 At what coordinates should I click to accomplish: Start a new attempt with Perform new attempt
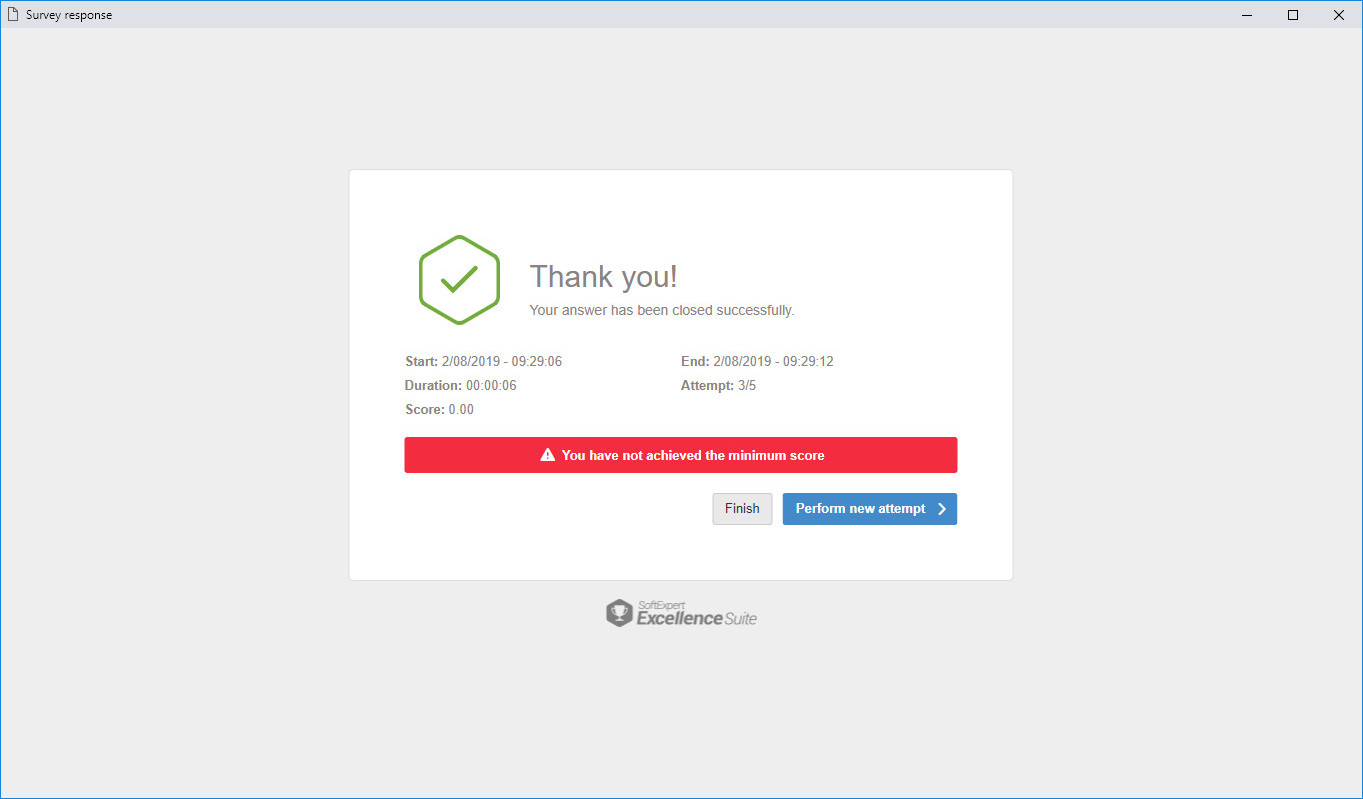[x=870, y=509]
